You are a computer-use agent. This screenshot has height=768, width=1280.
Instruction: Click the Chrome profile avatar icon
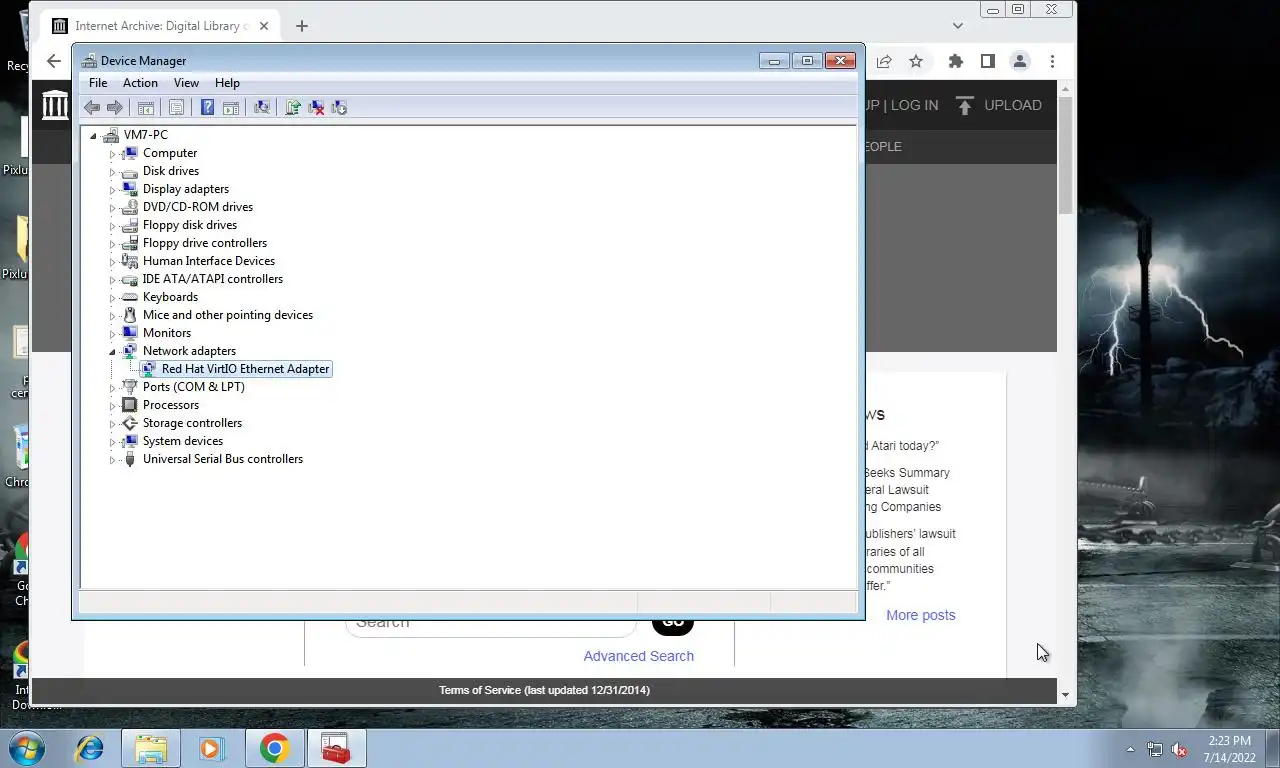[1020, 61]
